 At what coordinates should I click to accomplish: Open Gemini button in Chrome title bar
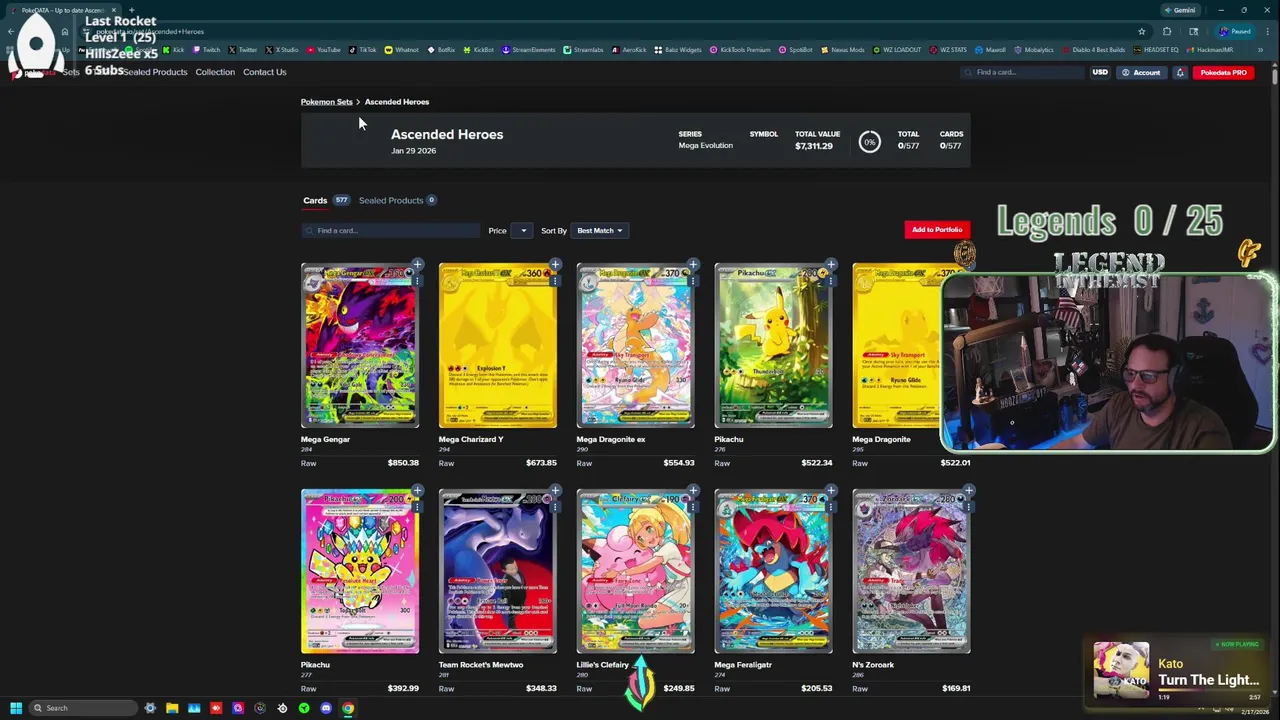[x=1180, y=10]
